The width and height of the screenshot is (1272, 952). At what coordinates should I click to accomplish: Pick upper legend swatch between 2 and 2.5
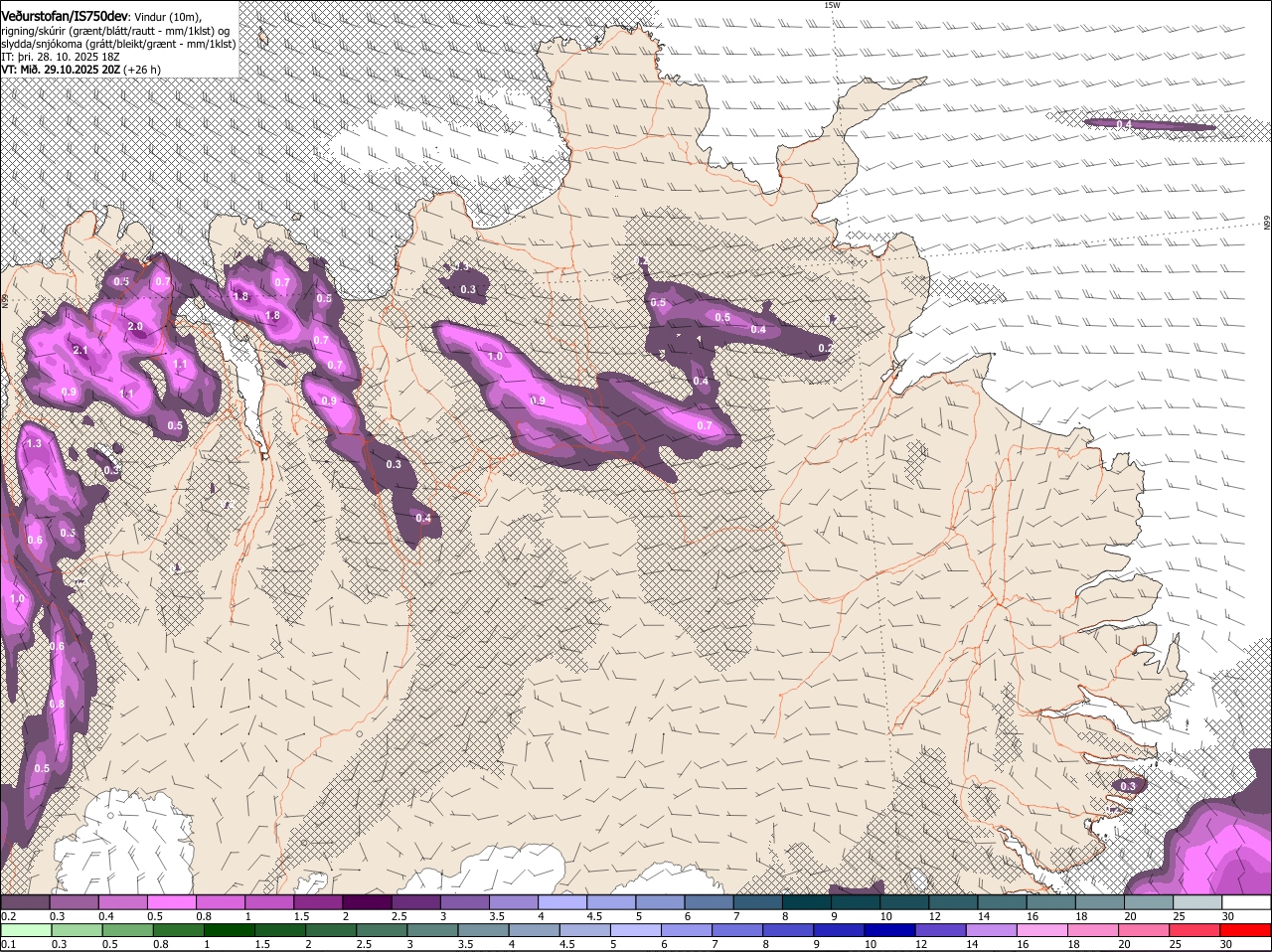coord(367,902)
